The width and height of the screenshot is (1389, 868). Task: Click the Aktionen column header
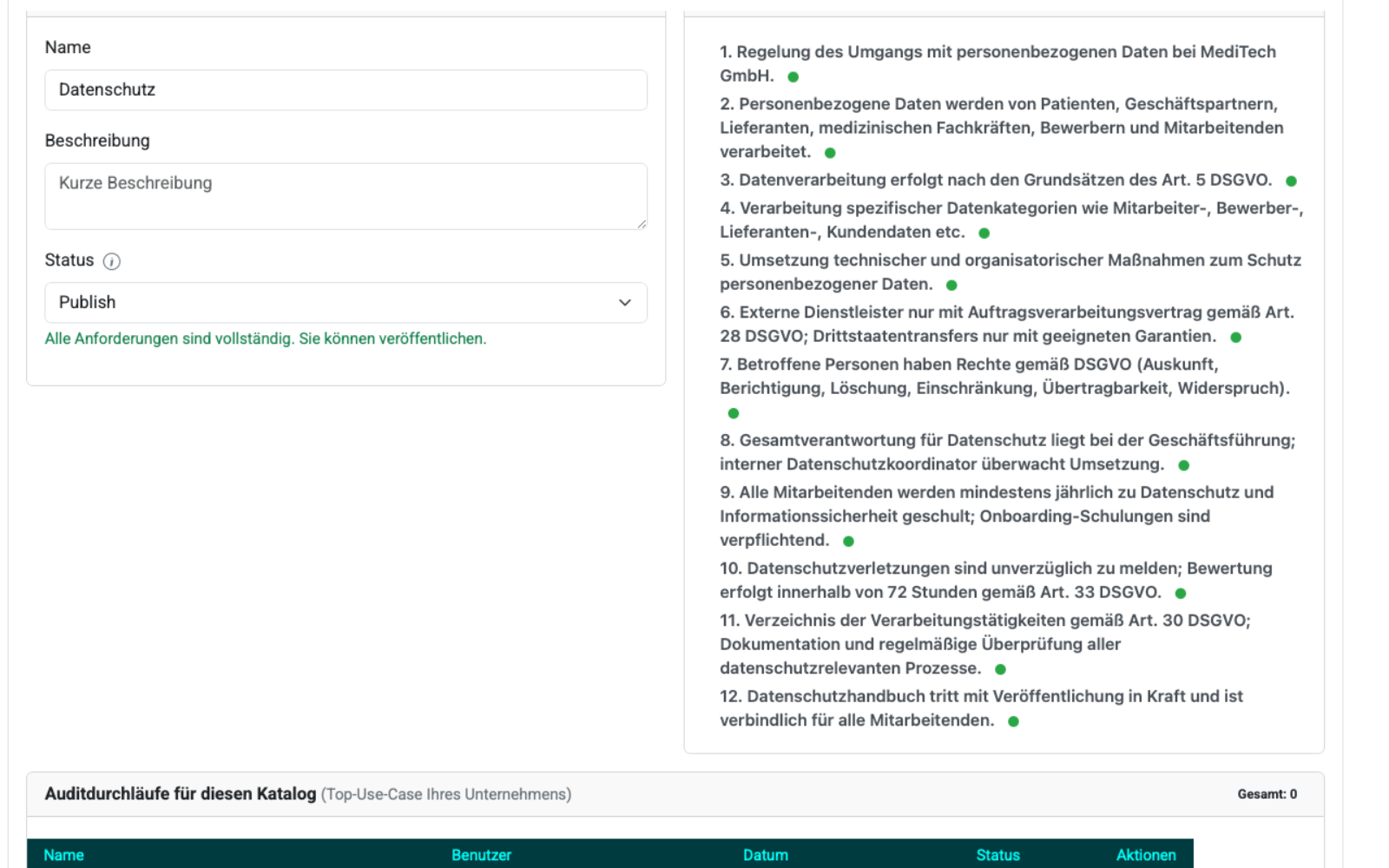1145,855
